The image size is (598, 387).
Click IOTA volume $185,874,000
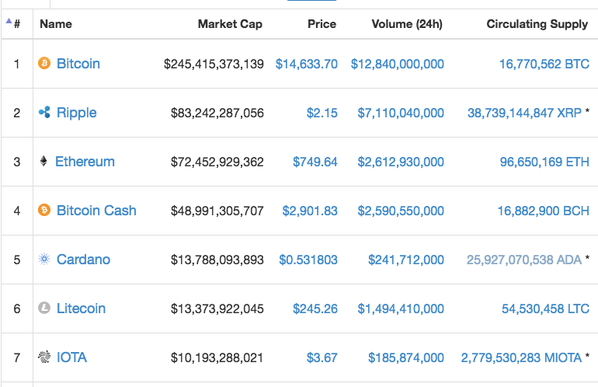tap(406, 358)
